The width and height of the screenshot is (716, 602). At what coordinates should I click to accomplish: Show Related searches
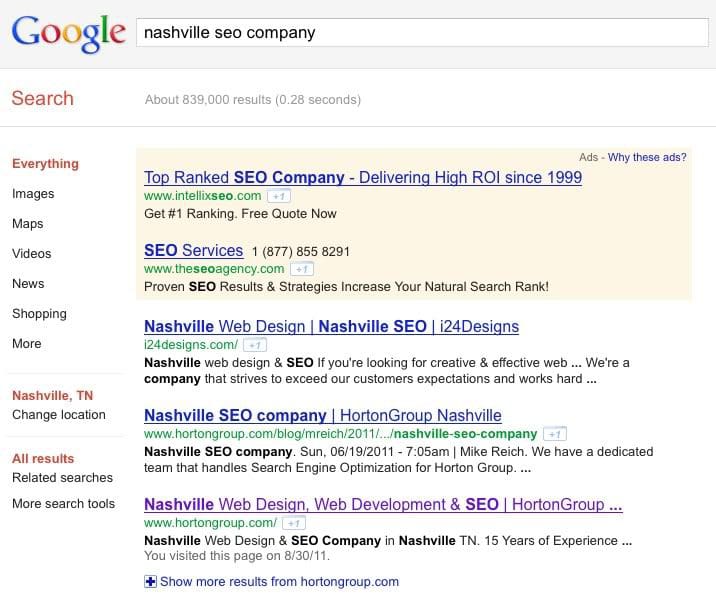tap(62, 478)
